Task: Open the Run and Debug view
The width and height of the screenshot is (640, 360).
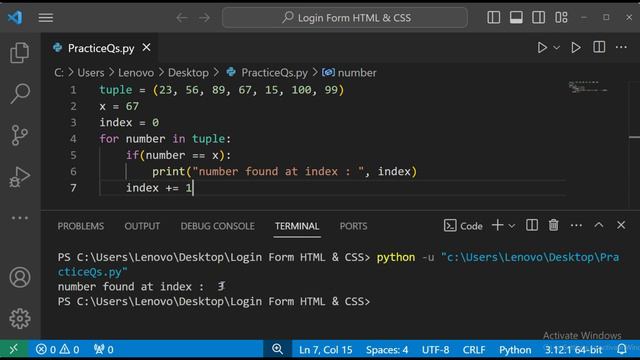Action: point(20,177)
